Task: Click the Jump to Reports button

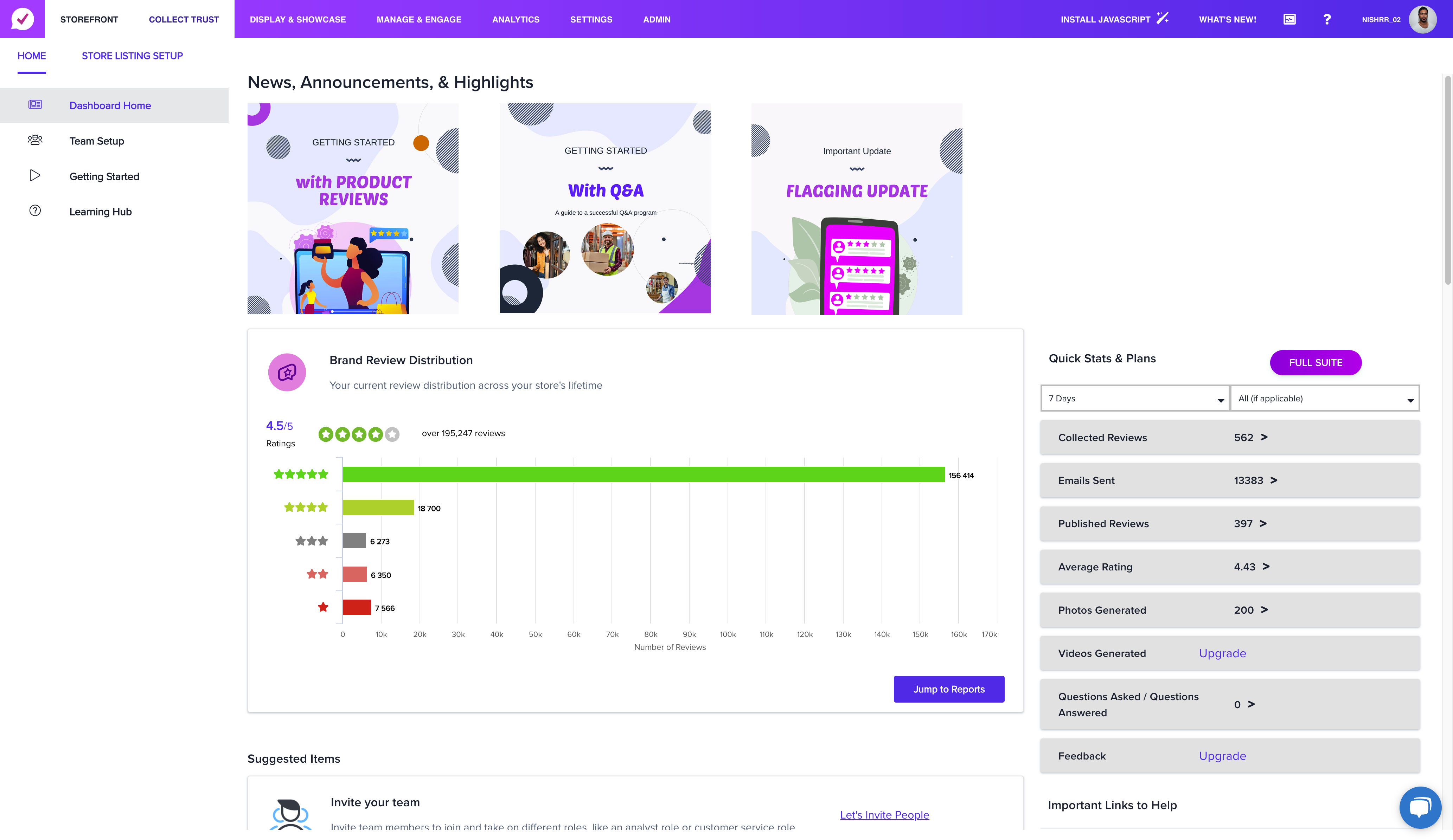Action: (x=948, y=689)
